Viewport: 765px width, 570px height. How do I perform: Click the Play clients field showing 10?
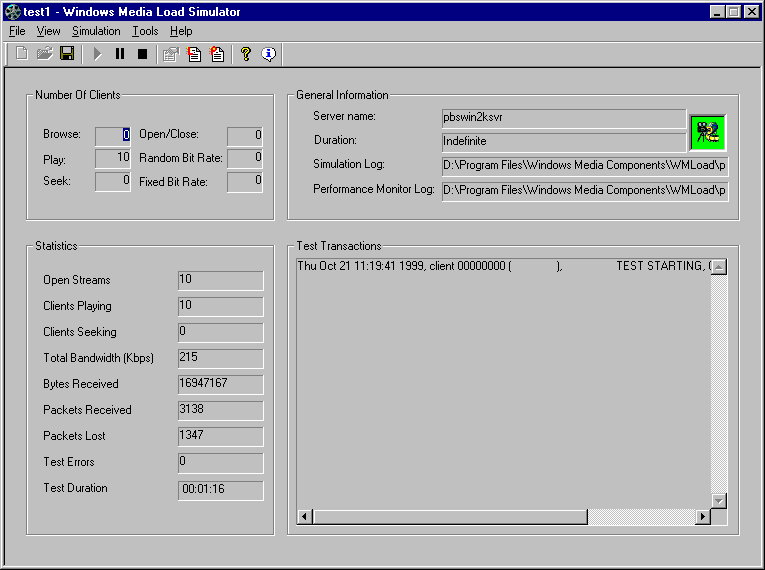(x=113, y=159)
